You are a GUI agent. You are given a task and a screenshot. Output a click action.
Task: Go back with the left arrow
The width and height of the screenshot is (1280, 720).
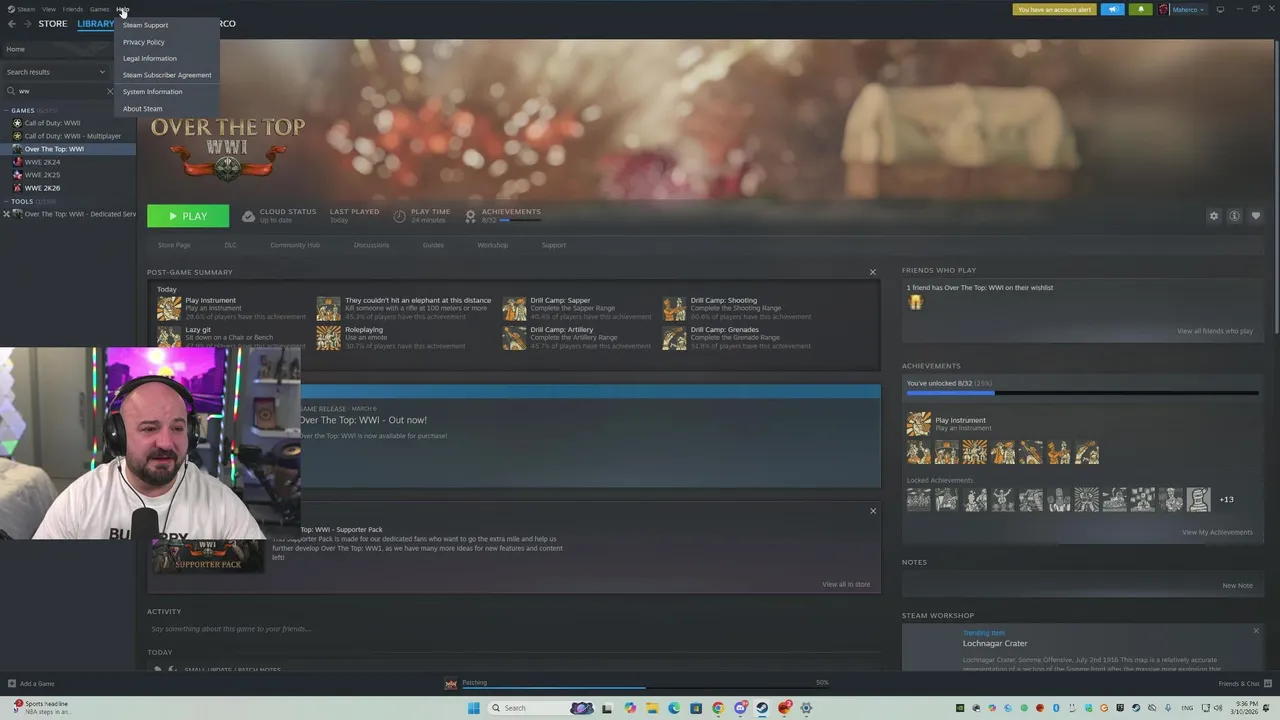pyautogui.click(x=12, y=23)
